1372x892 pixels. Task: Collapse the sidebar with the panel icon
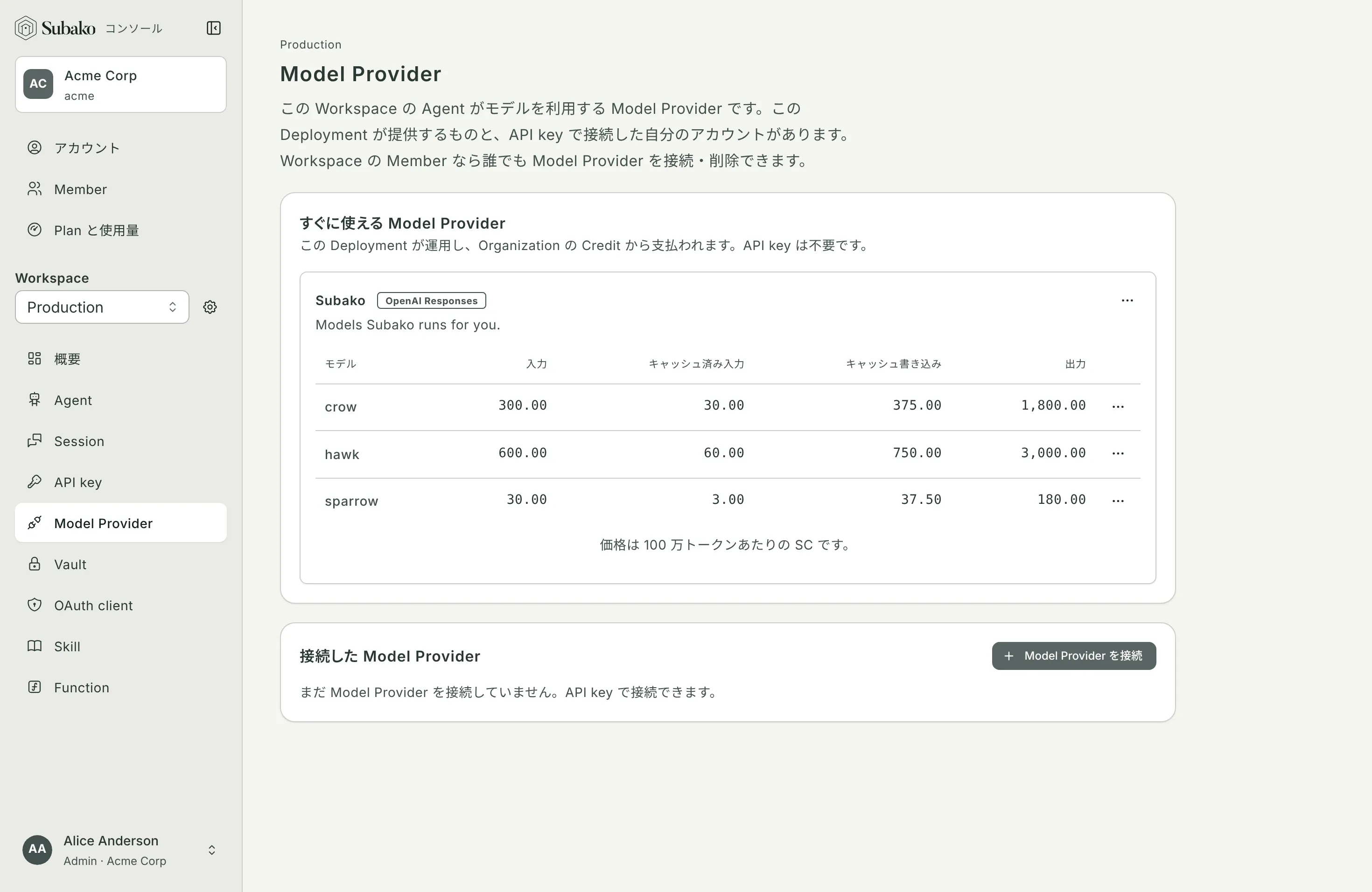coord(213,28)
